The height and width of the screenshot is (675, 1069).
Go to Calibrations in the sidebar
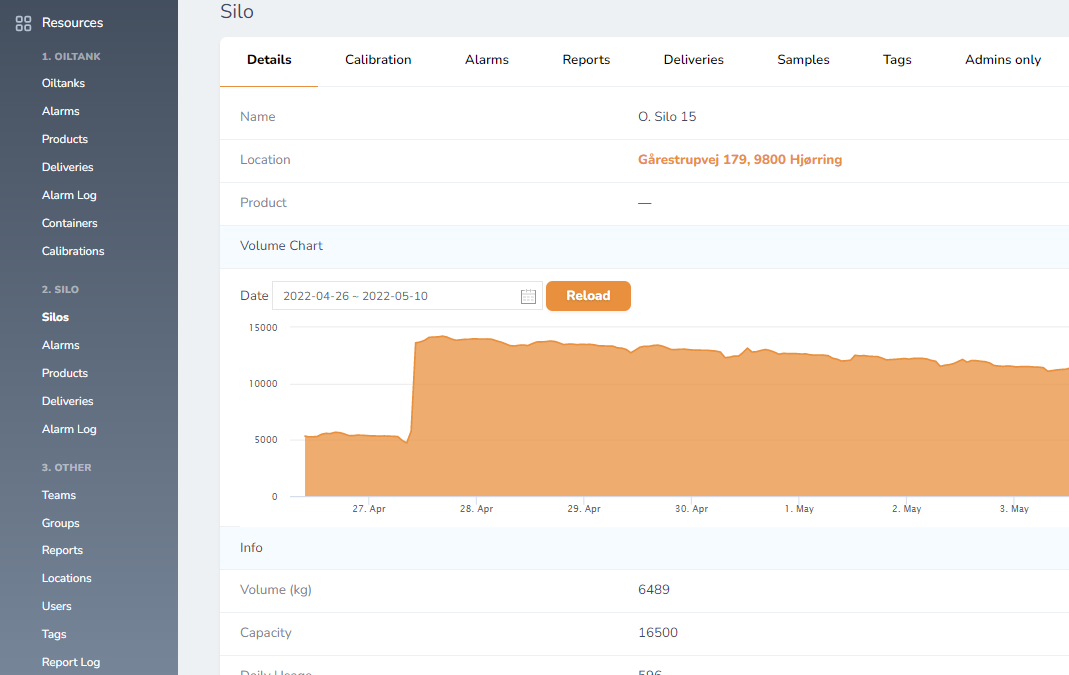pos(73,251)
